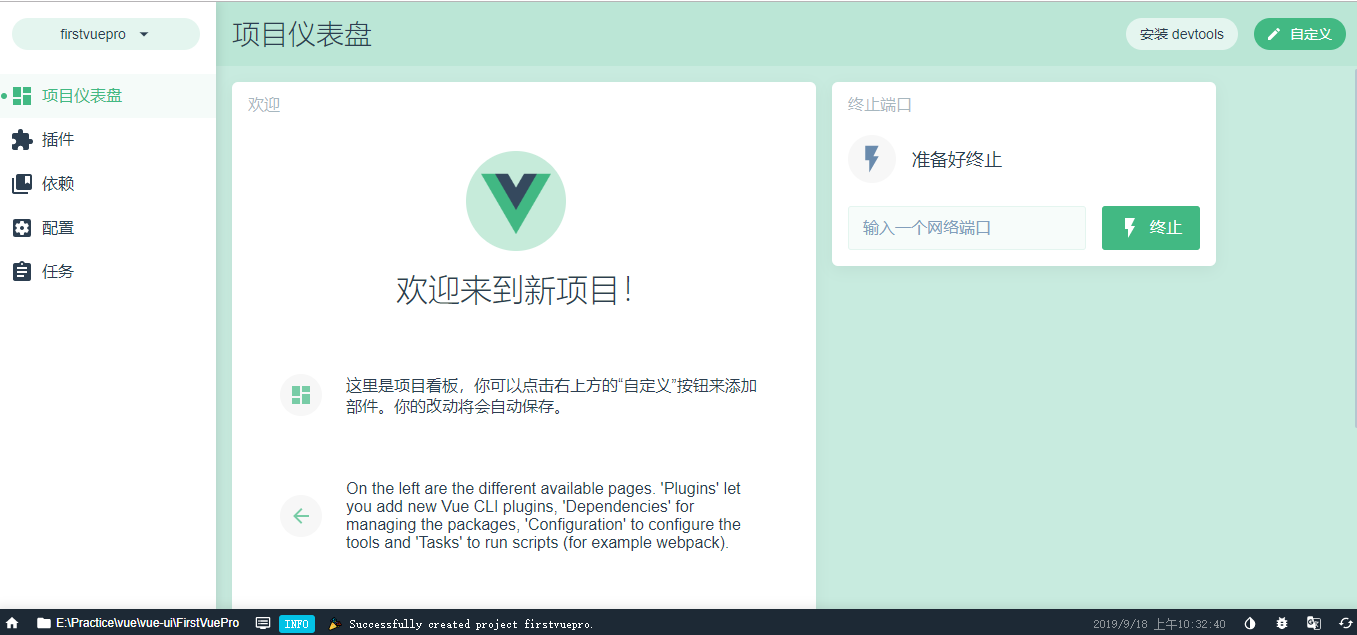1357x635 pixels.
Task: Click the 准备好终止 status text
Action: 957,159
